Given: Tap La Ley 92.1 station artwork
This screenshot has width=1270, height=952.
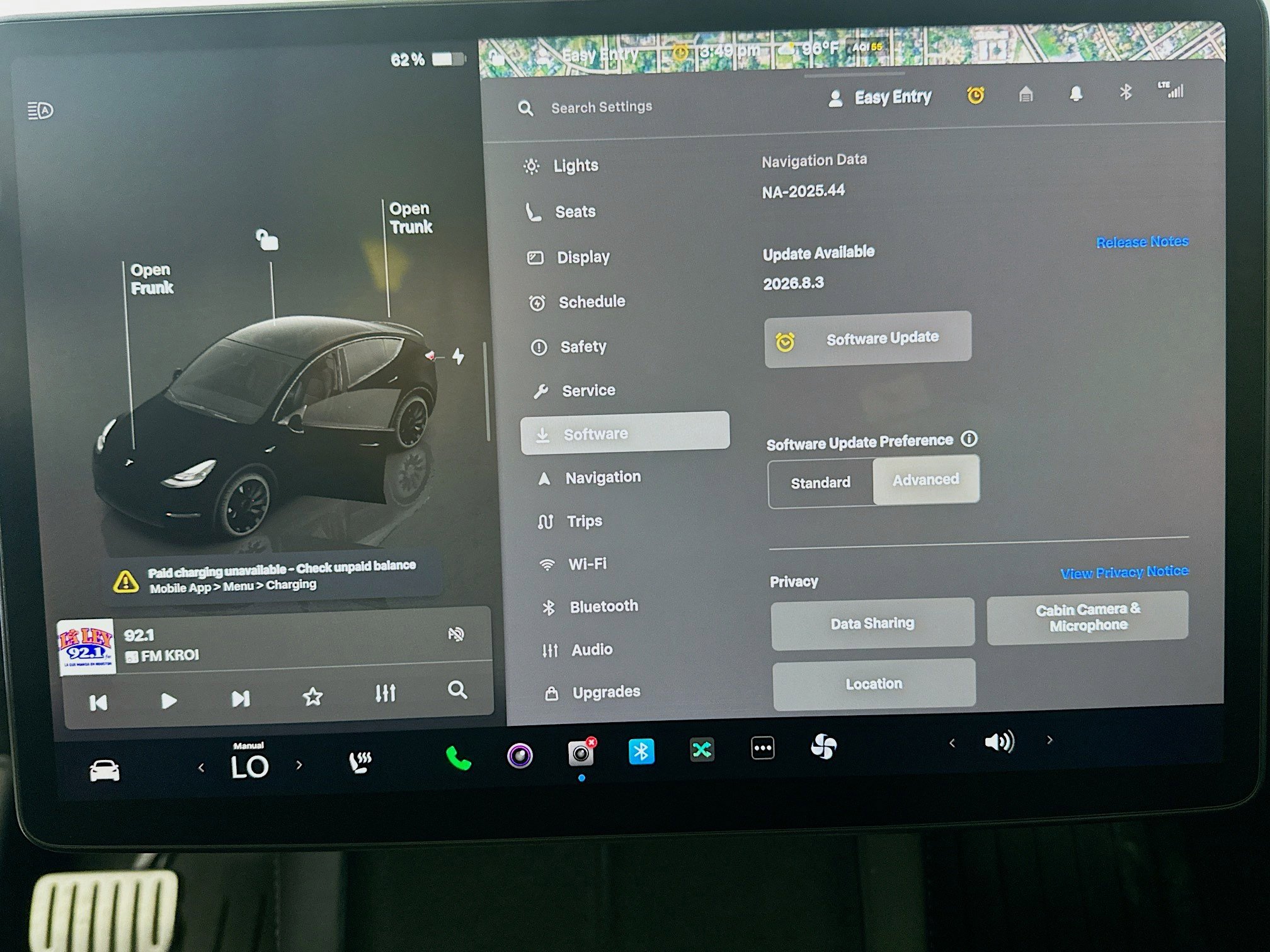Looking at the screenshot, I should (x=86, y=647).
